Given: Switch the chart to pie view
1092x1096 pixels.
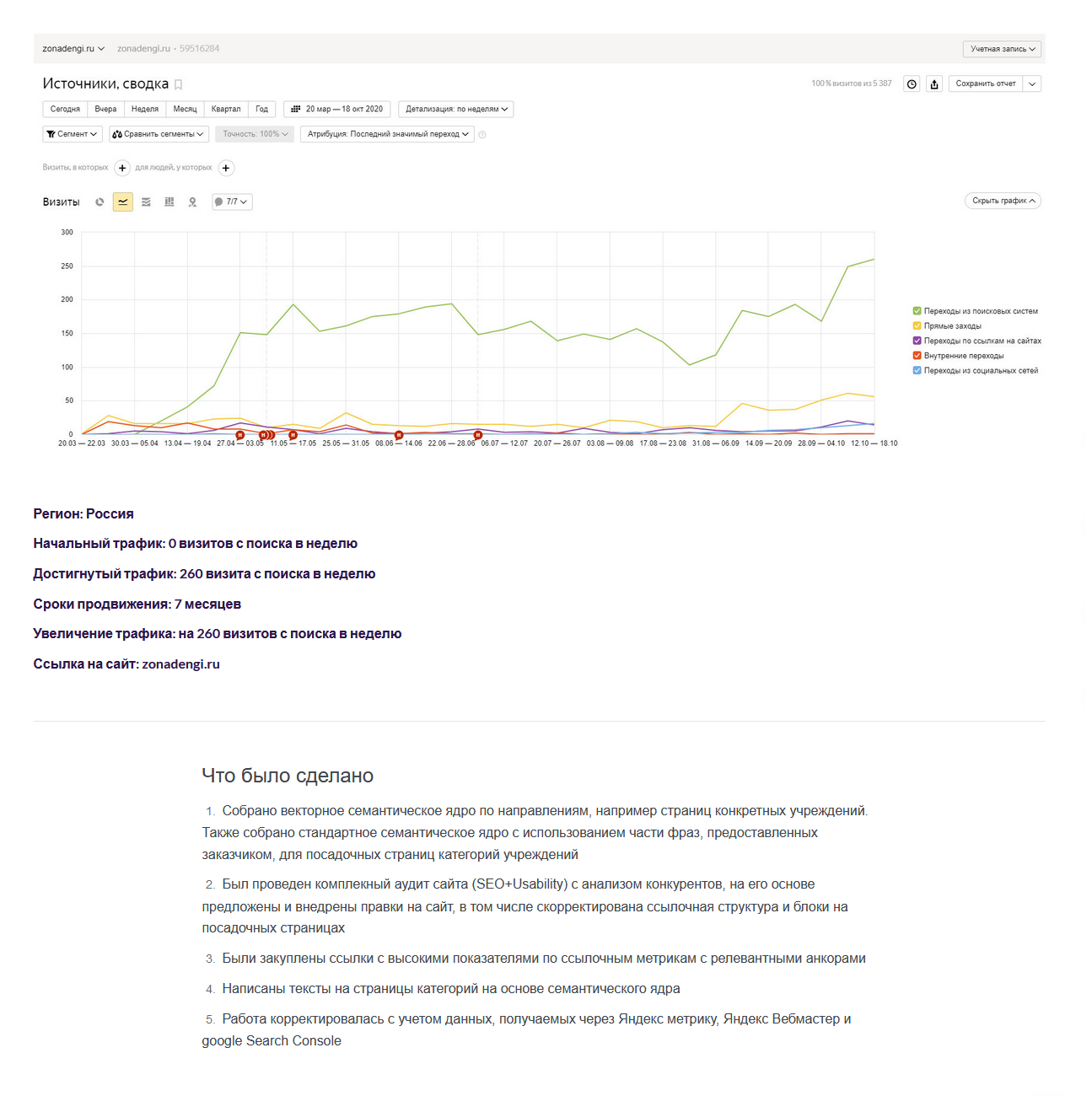Looking at the screenshot, I should click(x=100, y=201).
